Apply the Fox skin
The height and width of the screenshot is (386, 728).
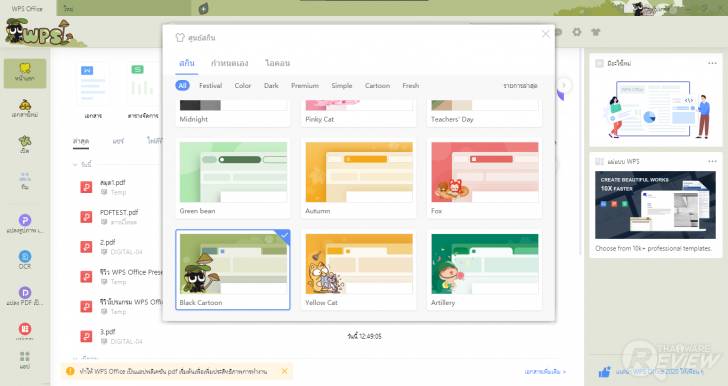(x=484, y=178)
